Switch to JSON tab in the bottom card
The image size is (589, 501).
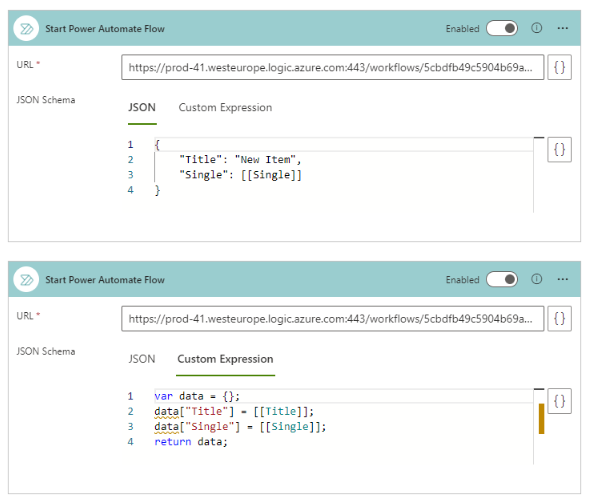point(142,359)
